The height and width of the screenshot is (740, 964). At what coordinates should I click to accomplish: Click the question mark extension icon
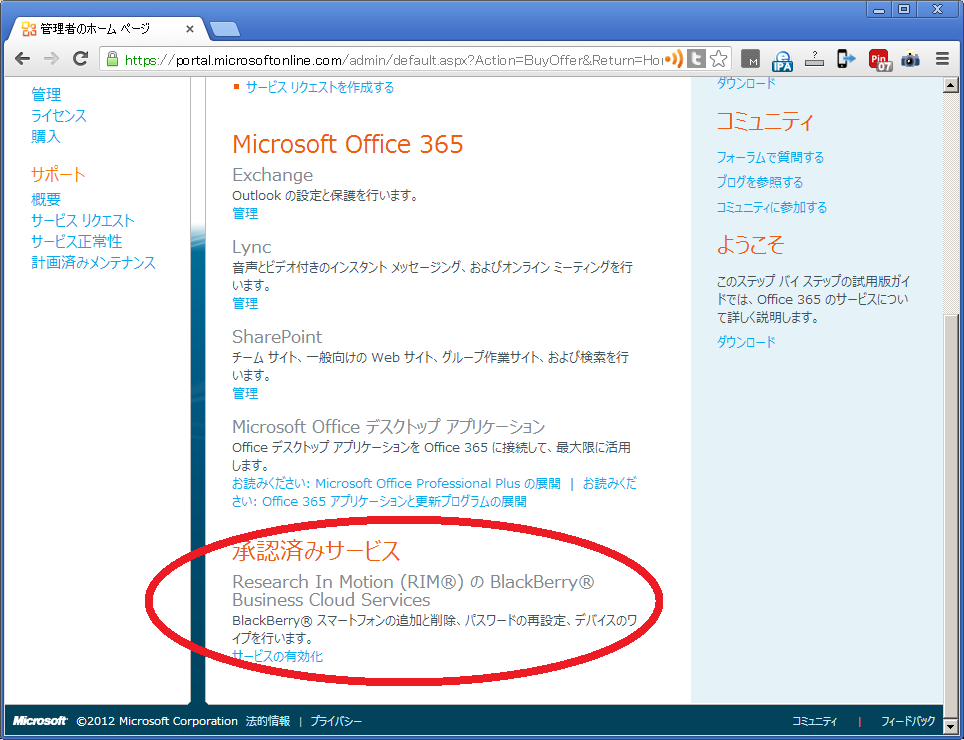pyautogui.click(x=814, y=59)
